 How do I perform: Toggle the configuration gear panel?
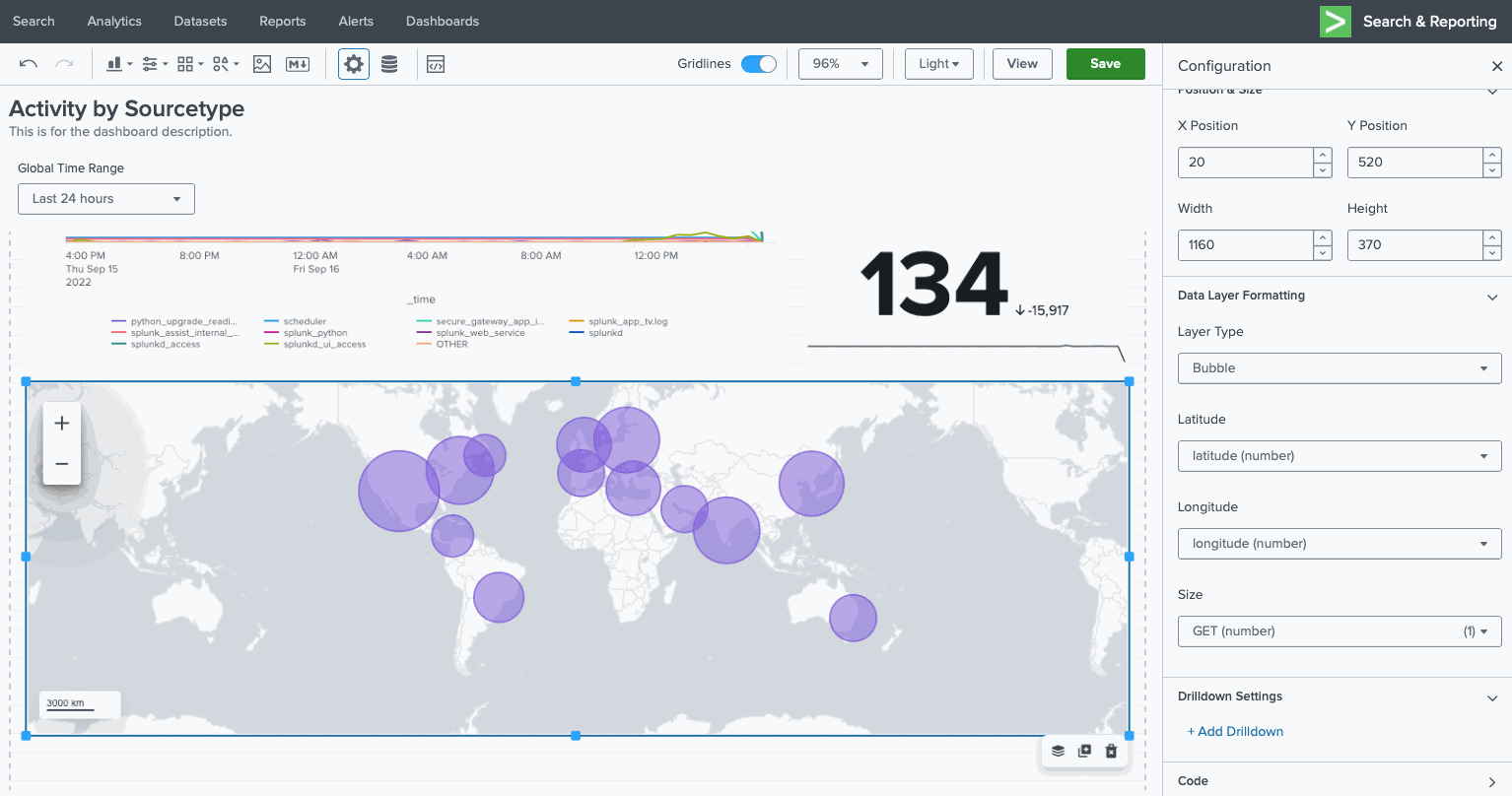tap(354, 64)
